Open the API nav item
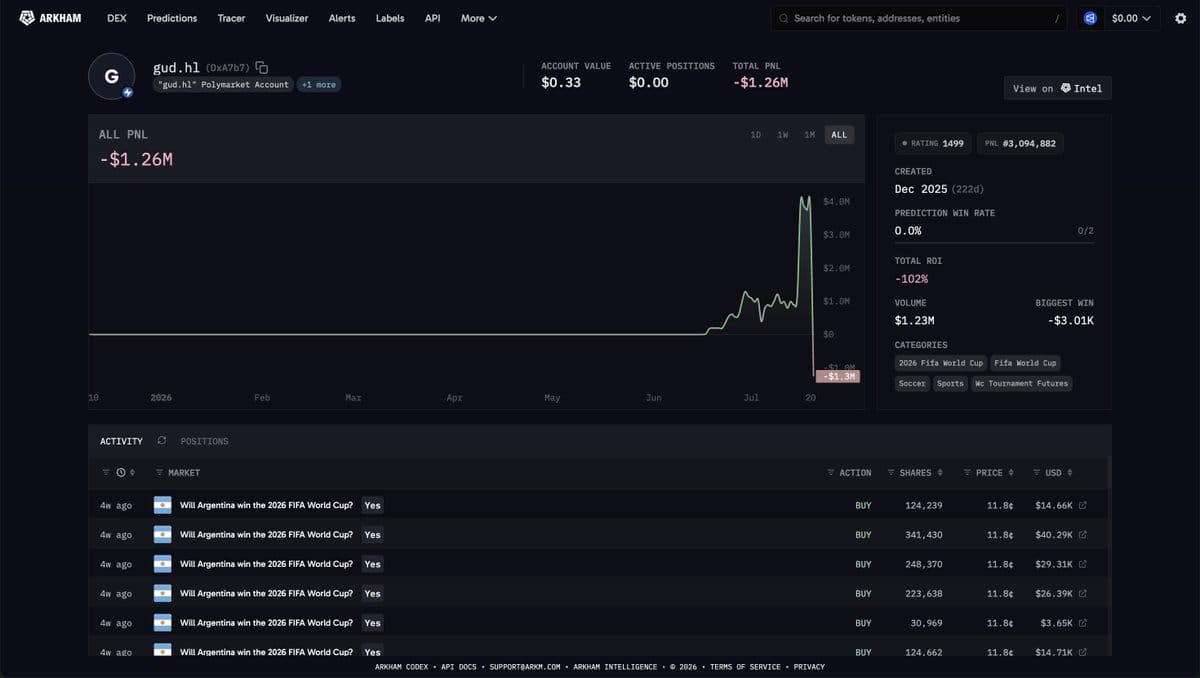Image resolution: width=1200 pixels, height=678 pixels. pos(432,18)
